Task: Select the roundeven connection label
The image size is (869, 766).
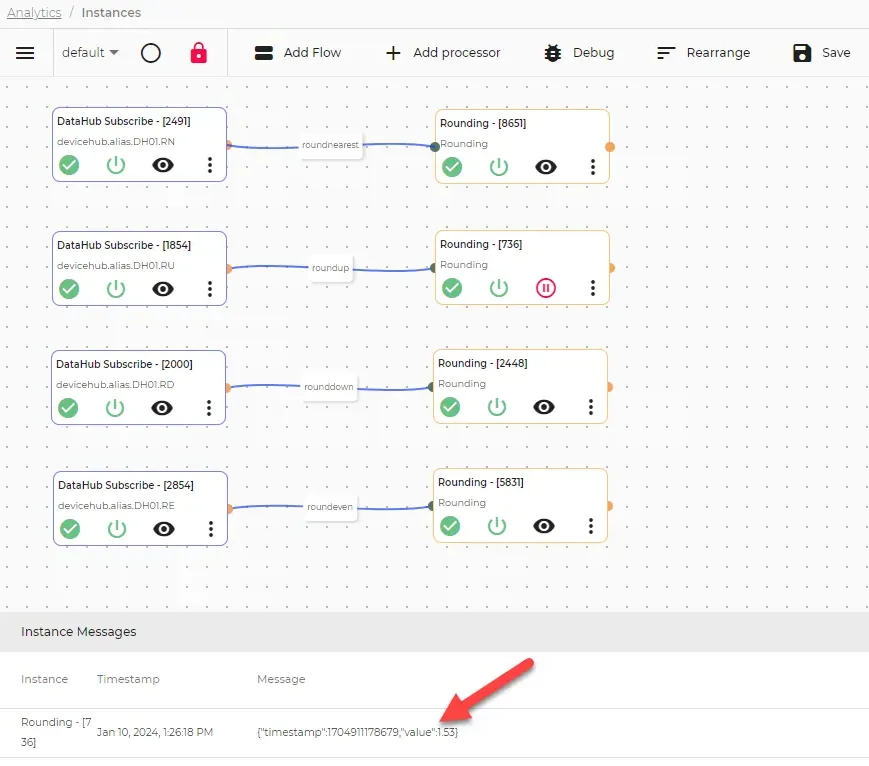Action: pos(330,507)
